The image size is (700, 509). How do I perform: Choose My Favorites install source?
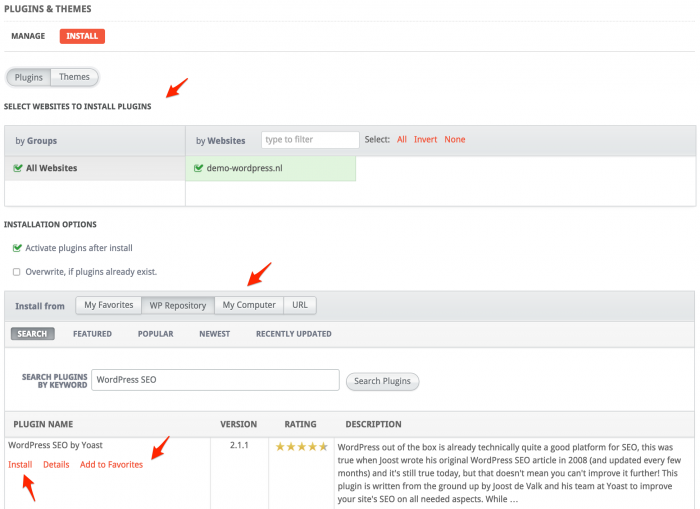click(109, 305)
